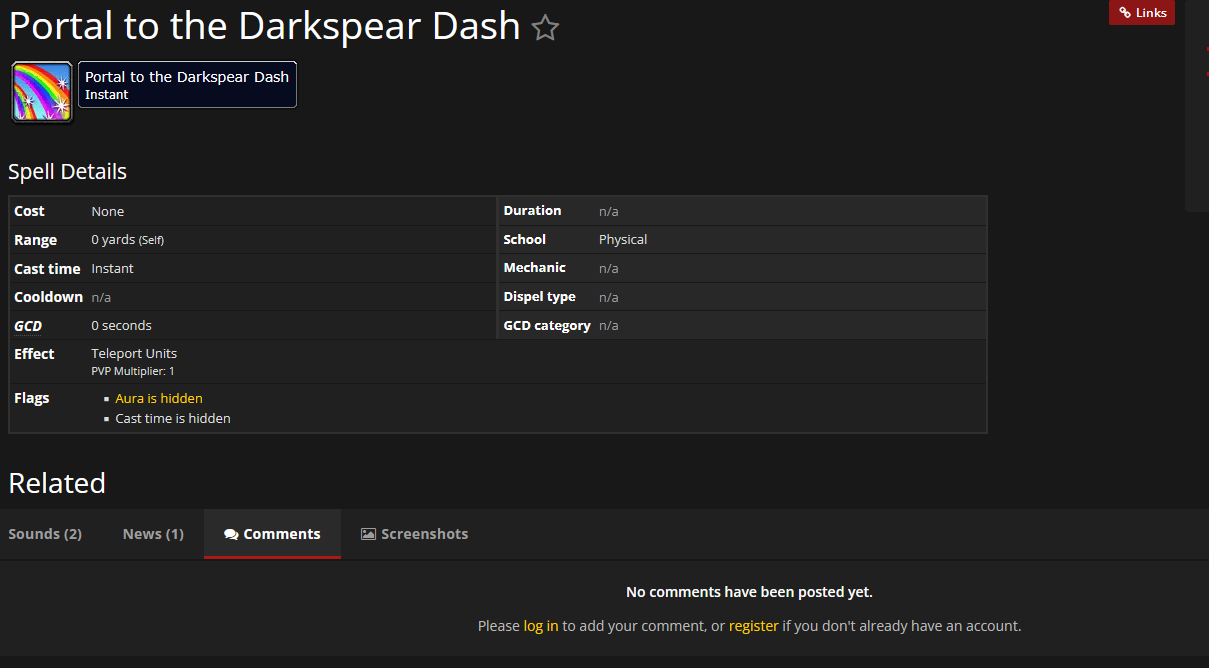Select the 'Teleport Units' effect text
Image resolution: width=1209 pixels, height=668 pixels.
click(x=134, y=353)
